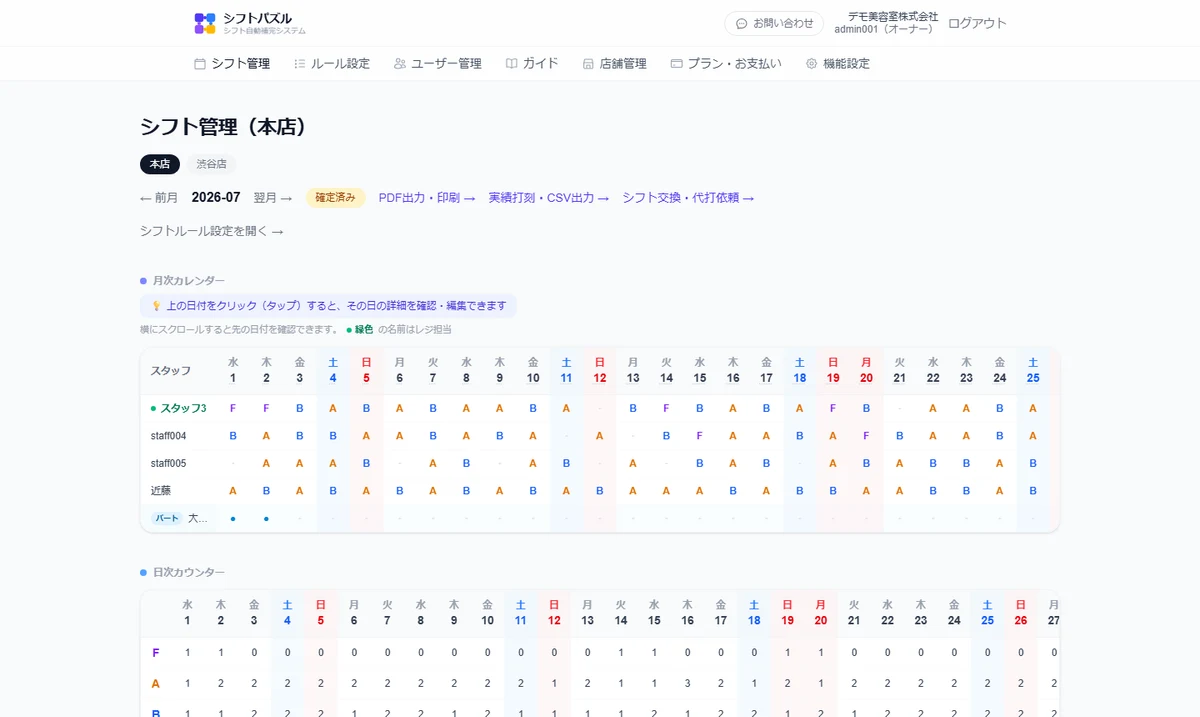The height and width of the screenshot is (717, 1200).
Task: Open プラン・お支払い page
Action: click(x=726, y=63)
